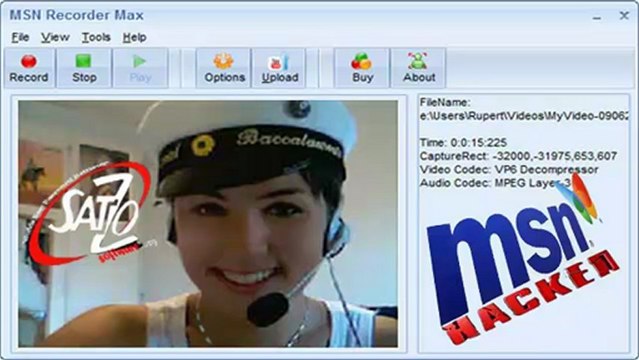Viewport: 639px width, 360px height.
Task: Open the Tools menu
Action: (96, 38)
